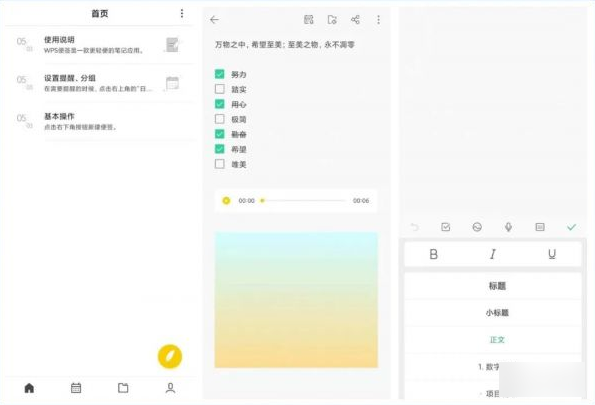This screenshot has width=595, height=405.
Task: Insert a checklist using checkbox toolbar icon
Action: [446, 227]
